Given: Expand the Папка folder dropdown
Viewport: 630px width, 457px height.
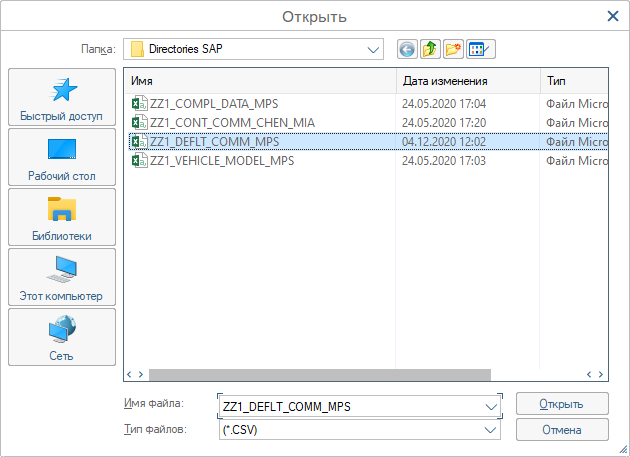Looking at the screenshot, I should coord(374,49).
